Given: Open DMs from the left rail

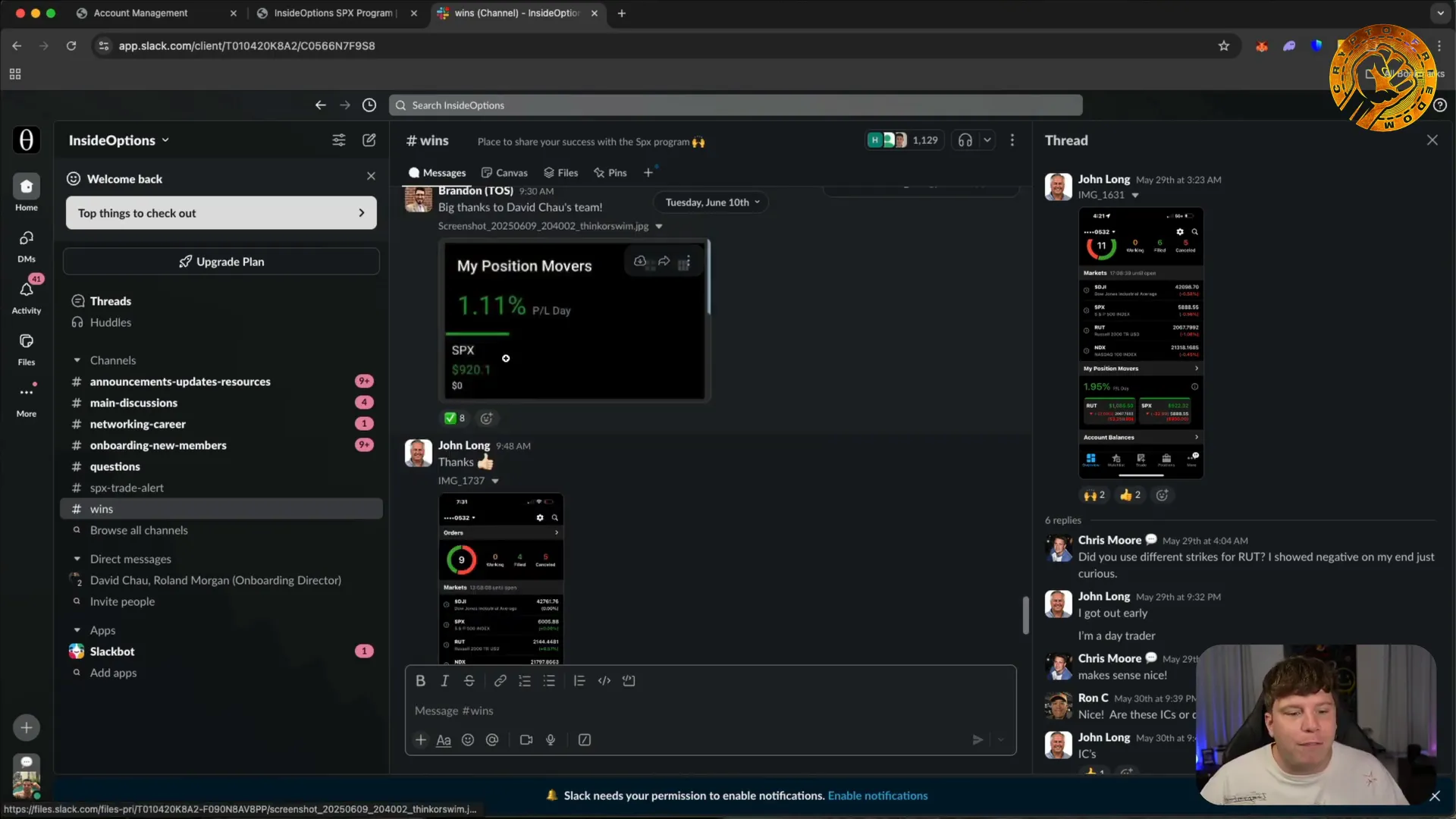Looking at the screenshot, I should pyautogui.click(x=27, y=246).
